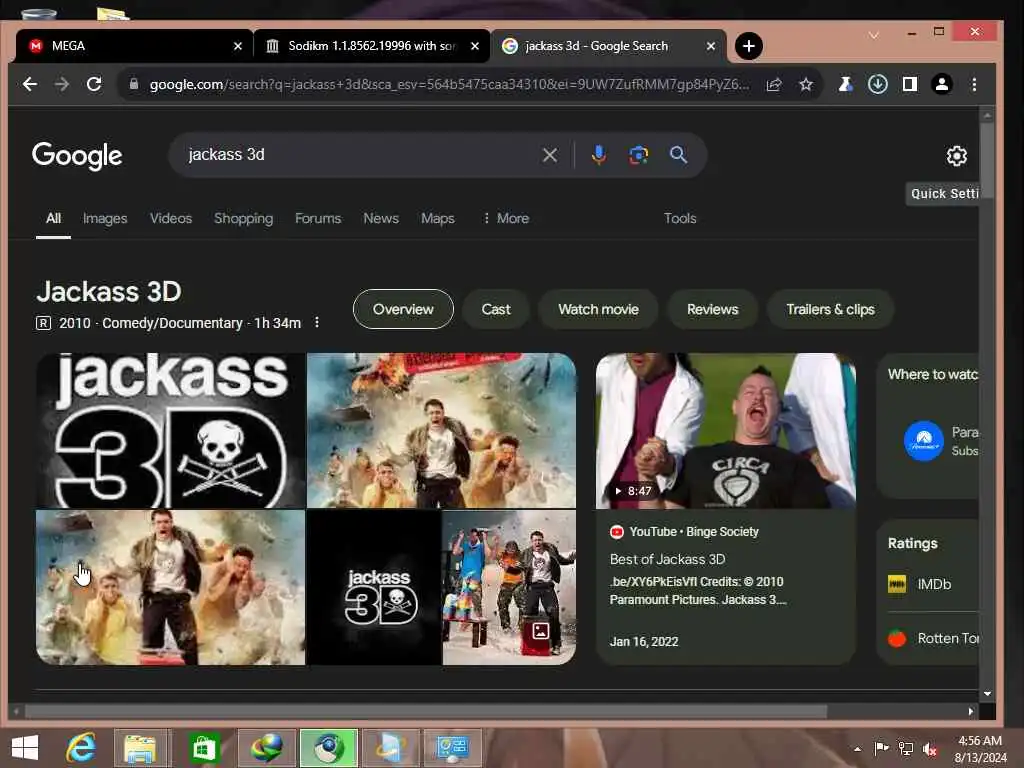Clear the search box with the X
The height and width of the screenshot is (768, 1024).
click(x=550, y=155)
